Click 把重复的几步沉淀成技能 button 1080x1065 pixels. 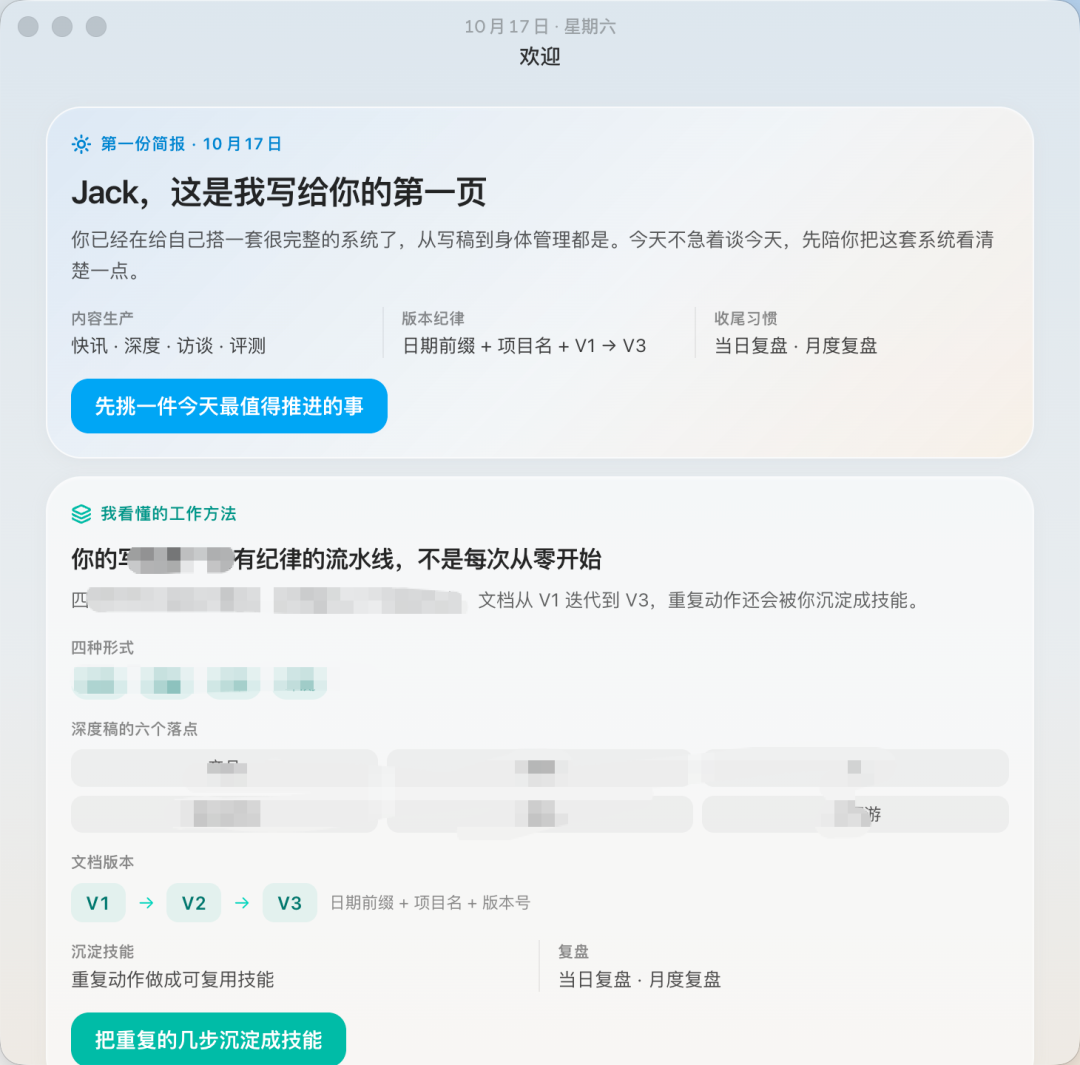click(x=208, y=1039)
